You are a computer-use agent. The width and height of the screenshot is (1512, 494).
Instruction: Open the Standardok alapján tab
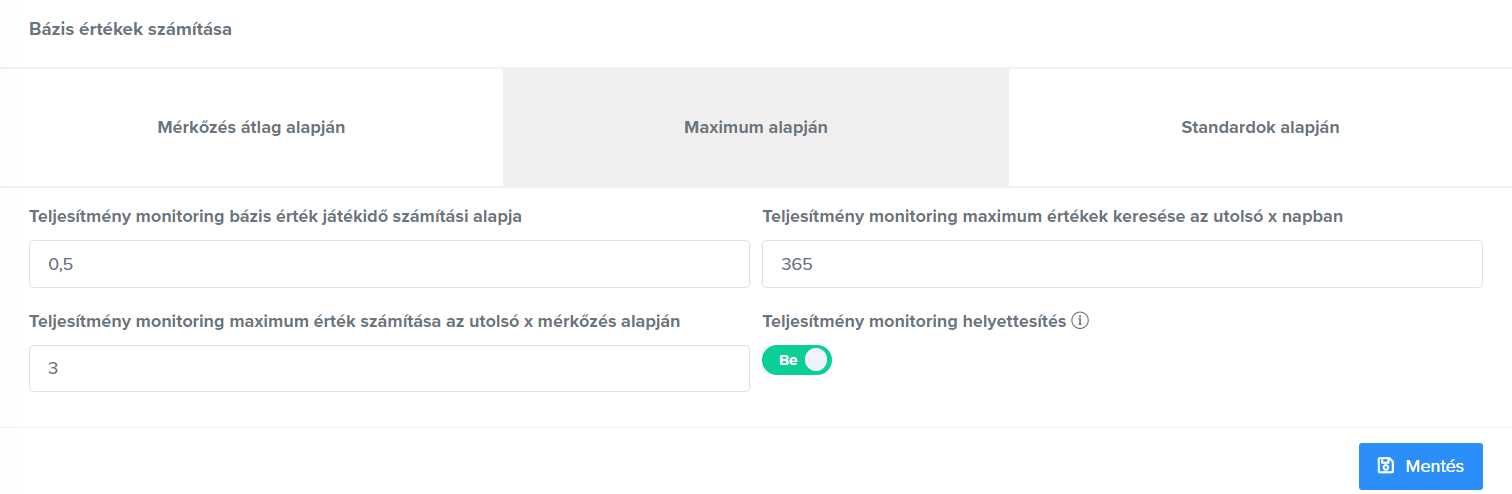pyautogui.click(x=1260, y=127)
